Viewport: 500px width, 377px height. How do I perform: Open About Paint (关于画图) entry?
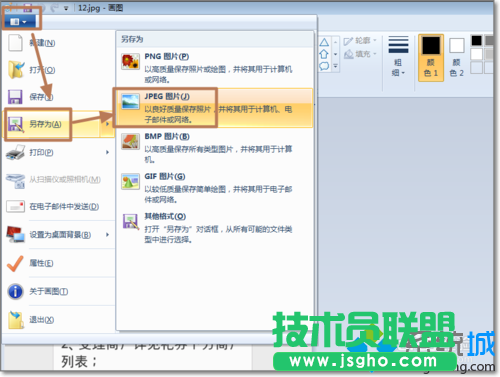(49, 291)
